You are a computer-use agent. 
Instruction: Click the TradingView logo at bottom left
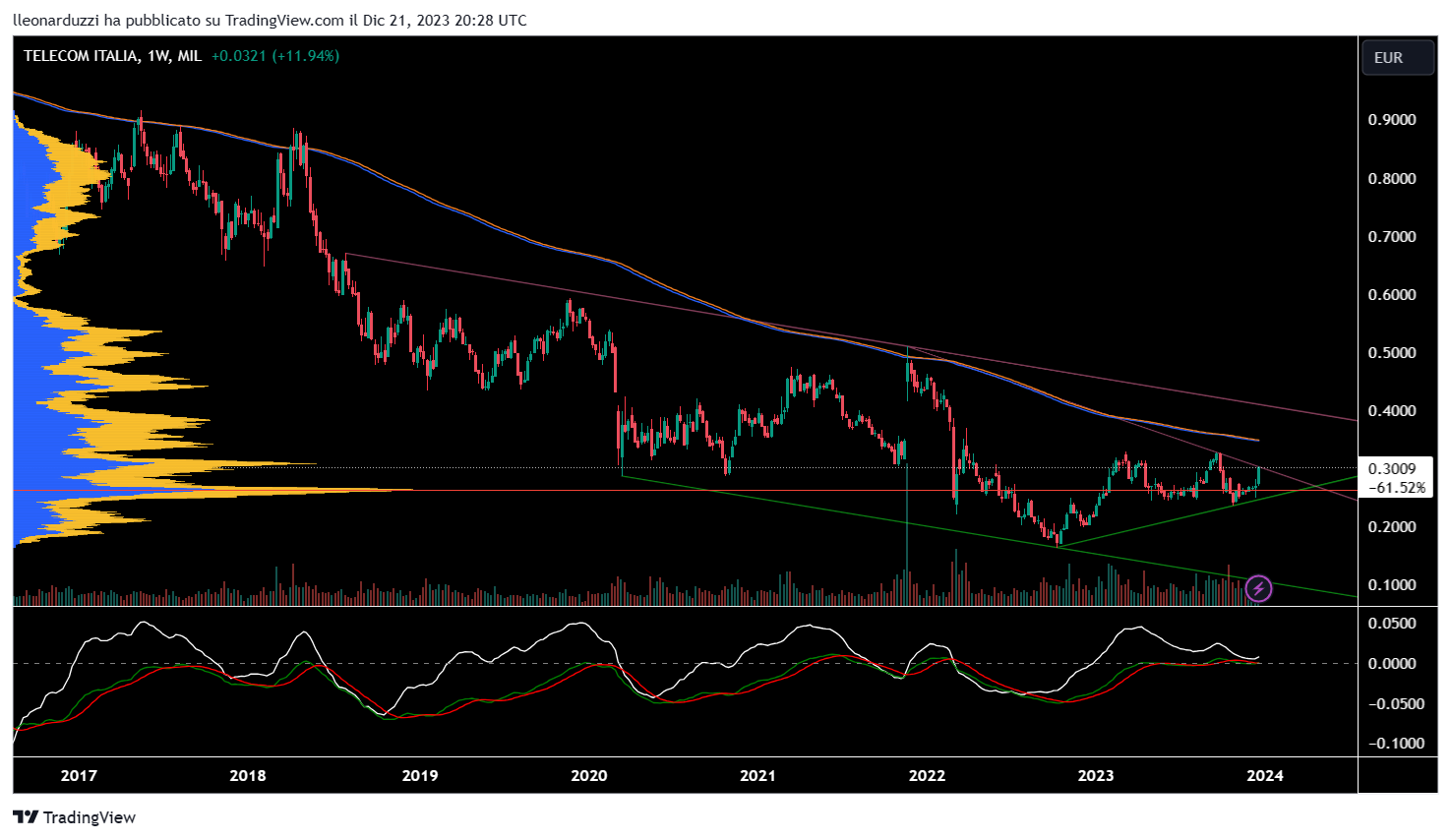point(75,817)
